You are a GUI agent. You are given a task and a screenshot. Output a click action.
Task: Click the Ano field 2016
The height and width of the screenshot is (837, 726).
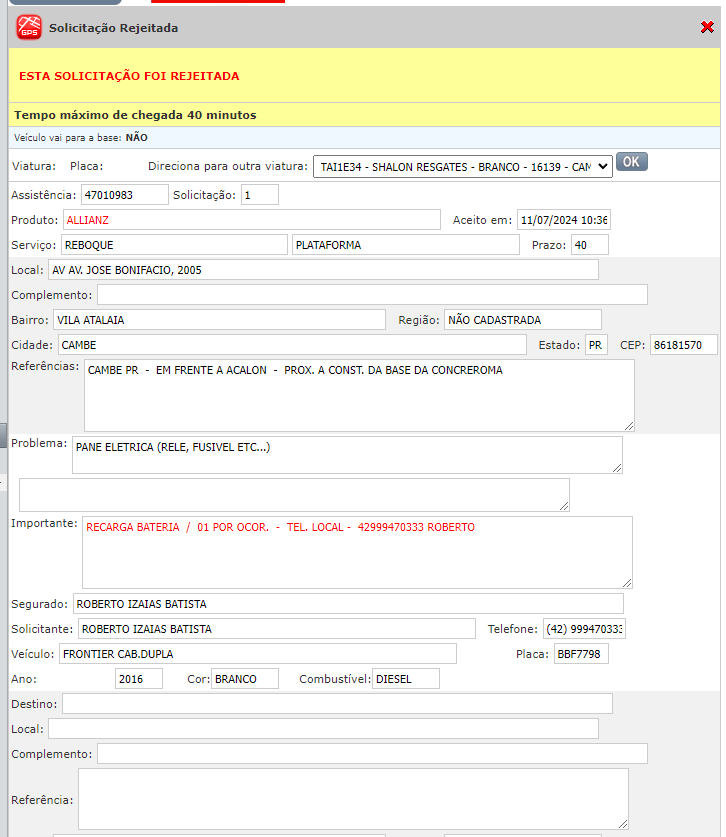click(x=139, y=679)
